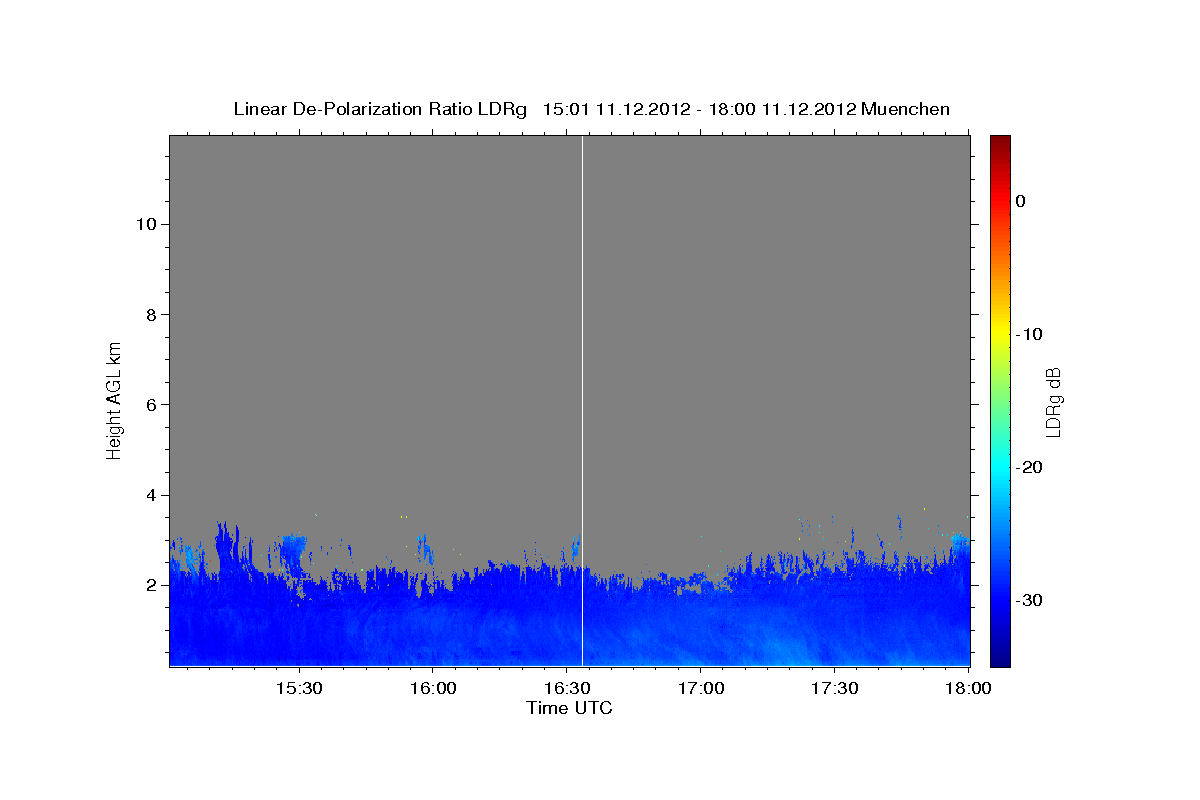
Task: Click the 'LDRg dB' colorbar label
Action: coord(1052,401)
